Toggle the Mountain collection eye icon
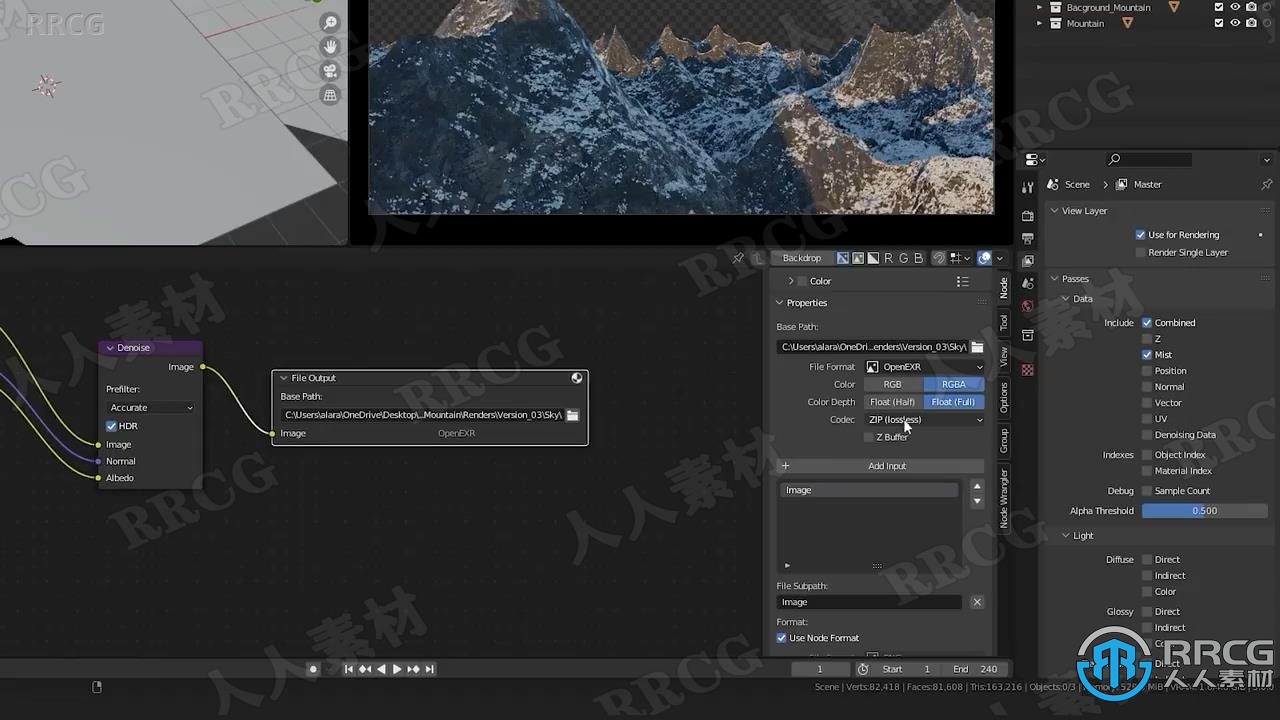1280x720 pixels. tap(1235, 23)
